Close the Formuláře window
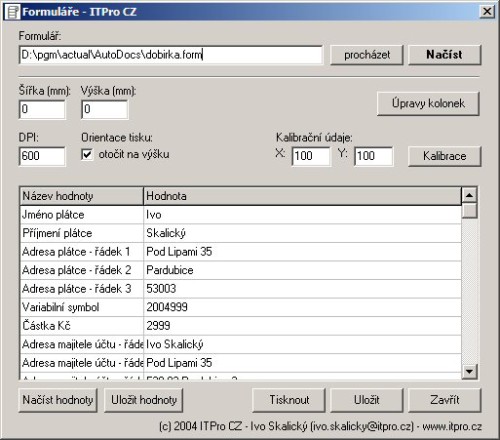The width and height of the screenshot is (500, 440). (487, 12)
